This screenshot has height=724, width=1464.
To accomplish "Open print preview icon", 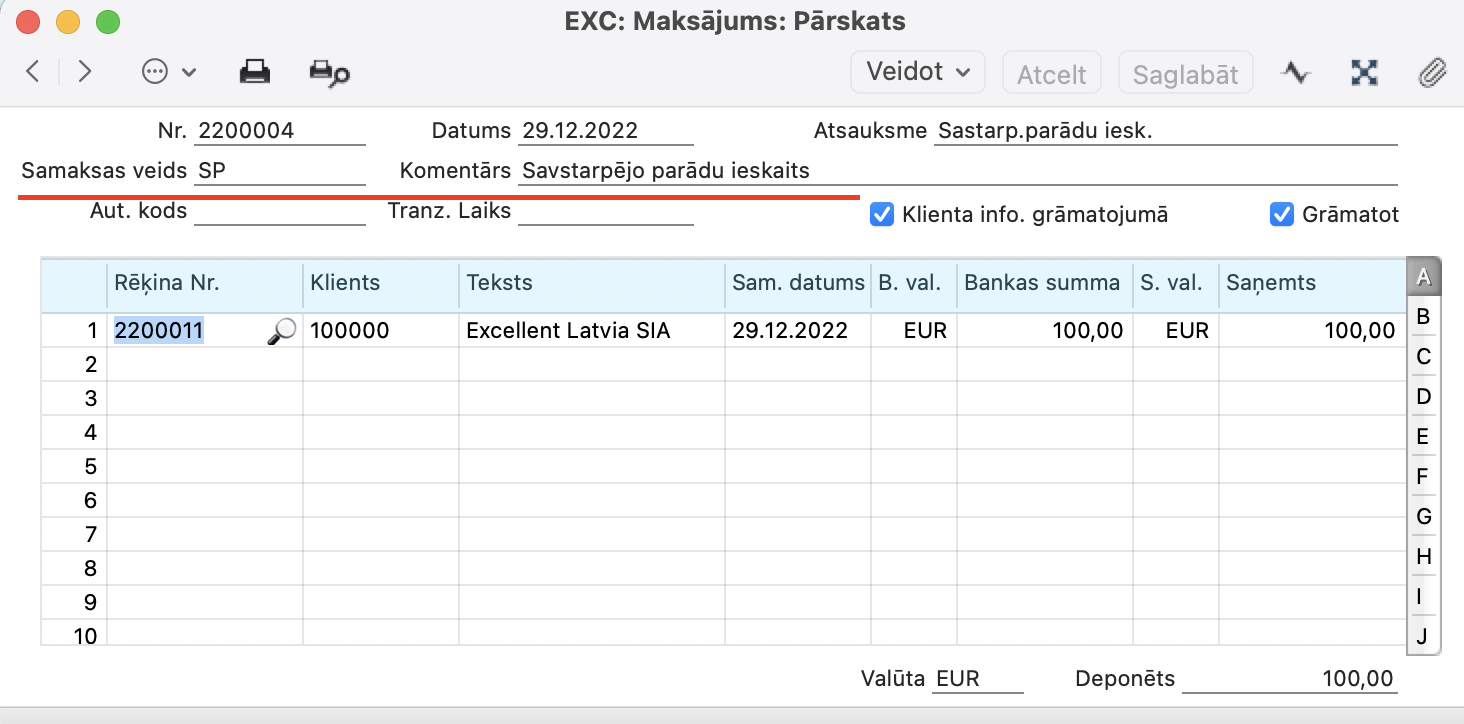I will [x=329, y=73].
